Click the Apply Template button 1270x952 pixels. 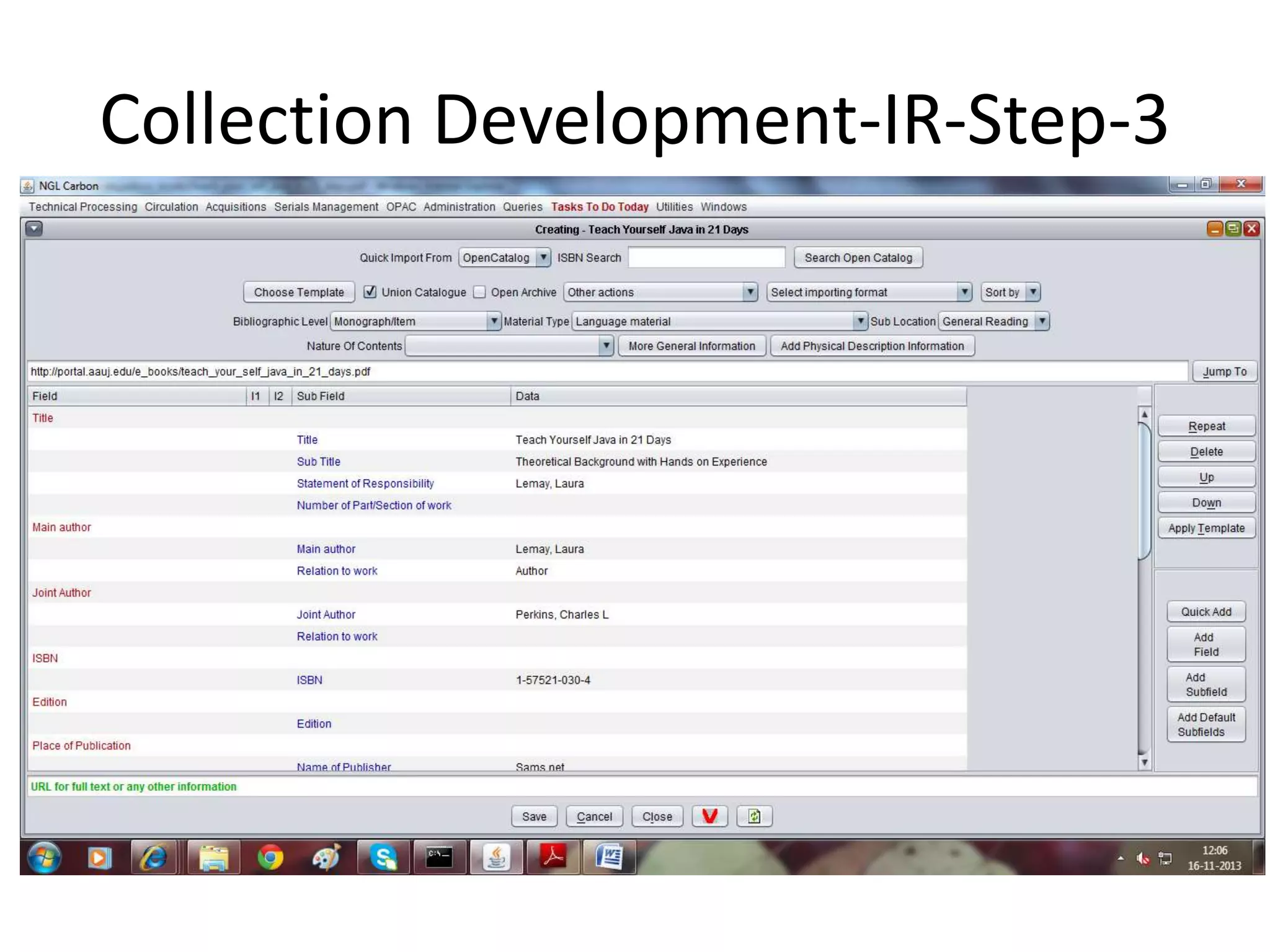point(1206,527)
